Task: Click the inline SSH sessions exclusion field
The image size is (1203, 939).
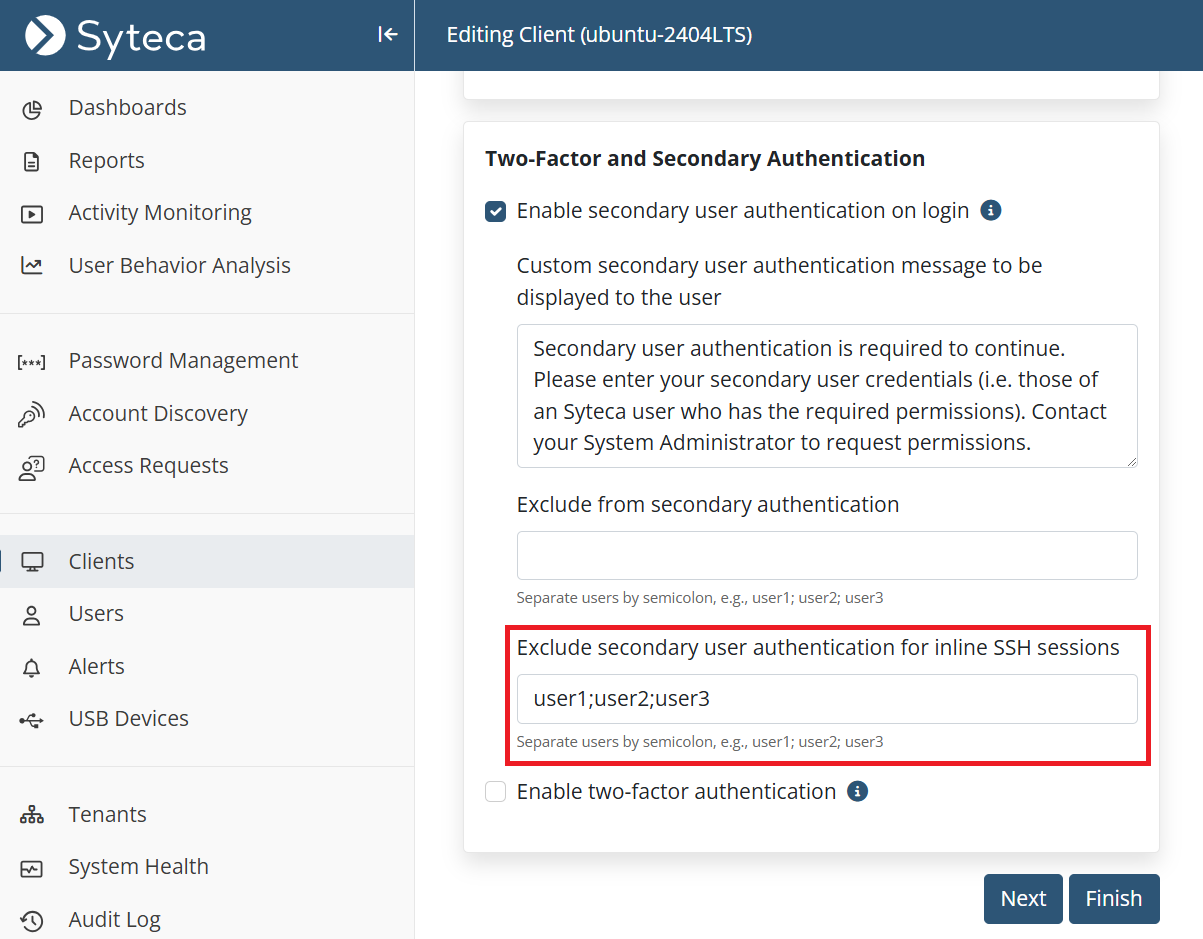Action: tap(827, 699)
